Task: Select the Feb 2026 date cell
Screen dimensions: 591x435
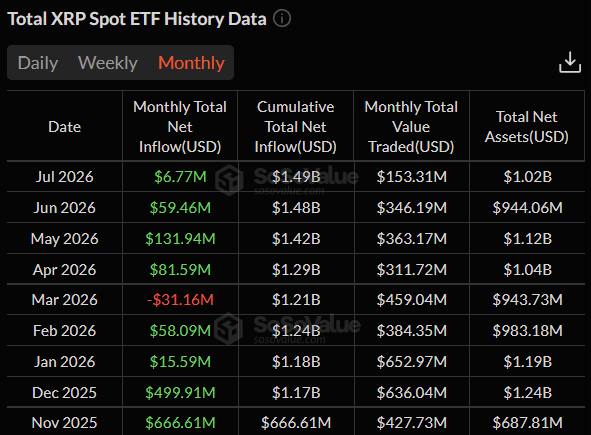Action: tap(64, 331)
